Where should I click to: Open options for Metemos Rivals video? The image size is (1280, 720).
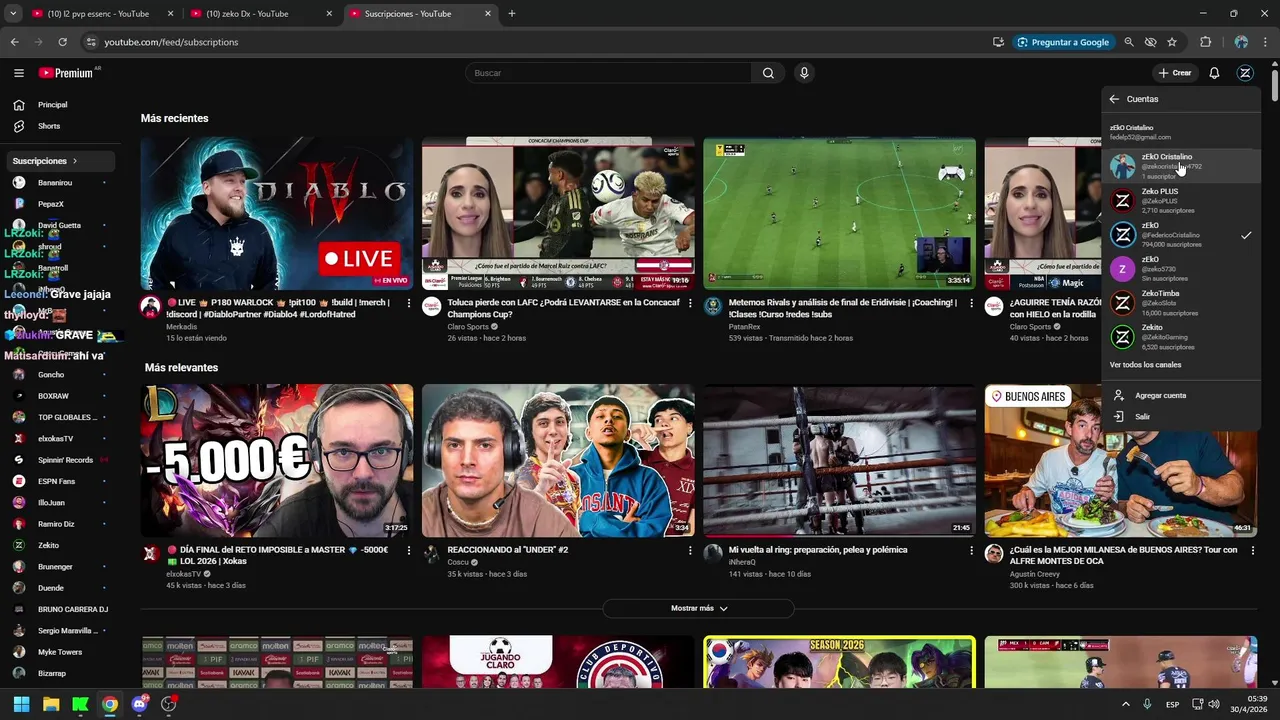tap(971, 303)
